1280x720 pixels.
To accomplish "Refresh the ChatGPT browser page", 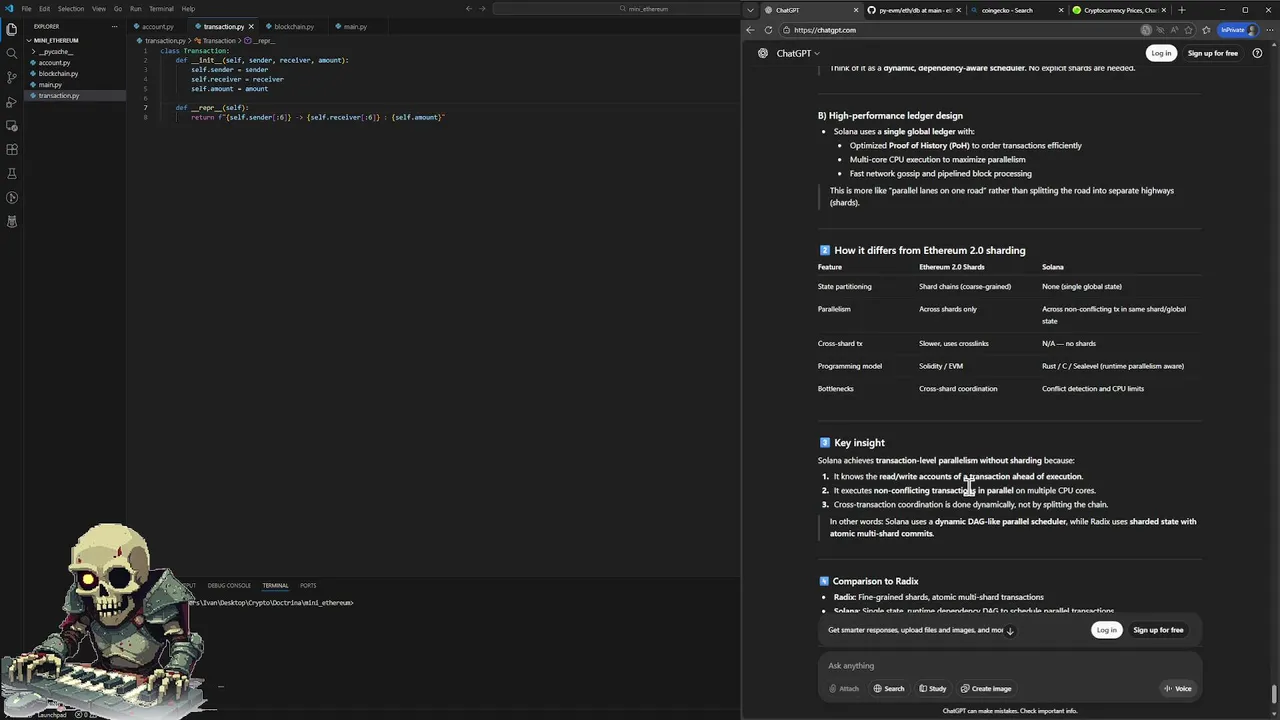I will coord(768,30).
